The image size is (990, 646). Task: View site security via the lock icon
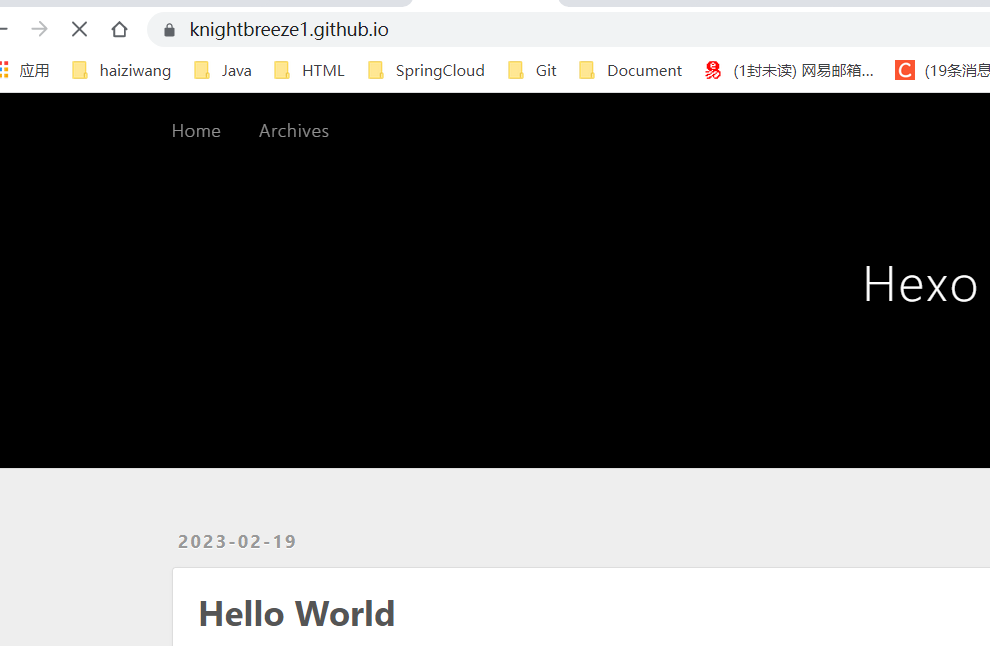tap(169, 30)
